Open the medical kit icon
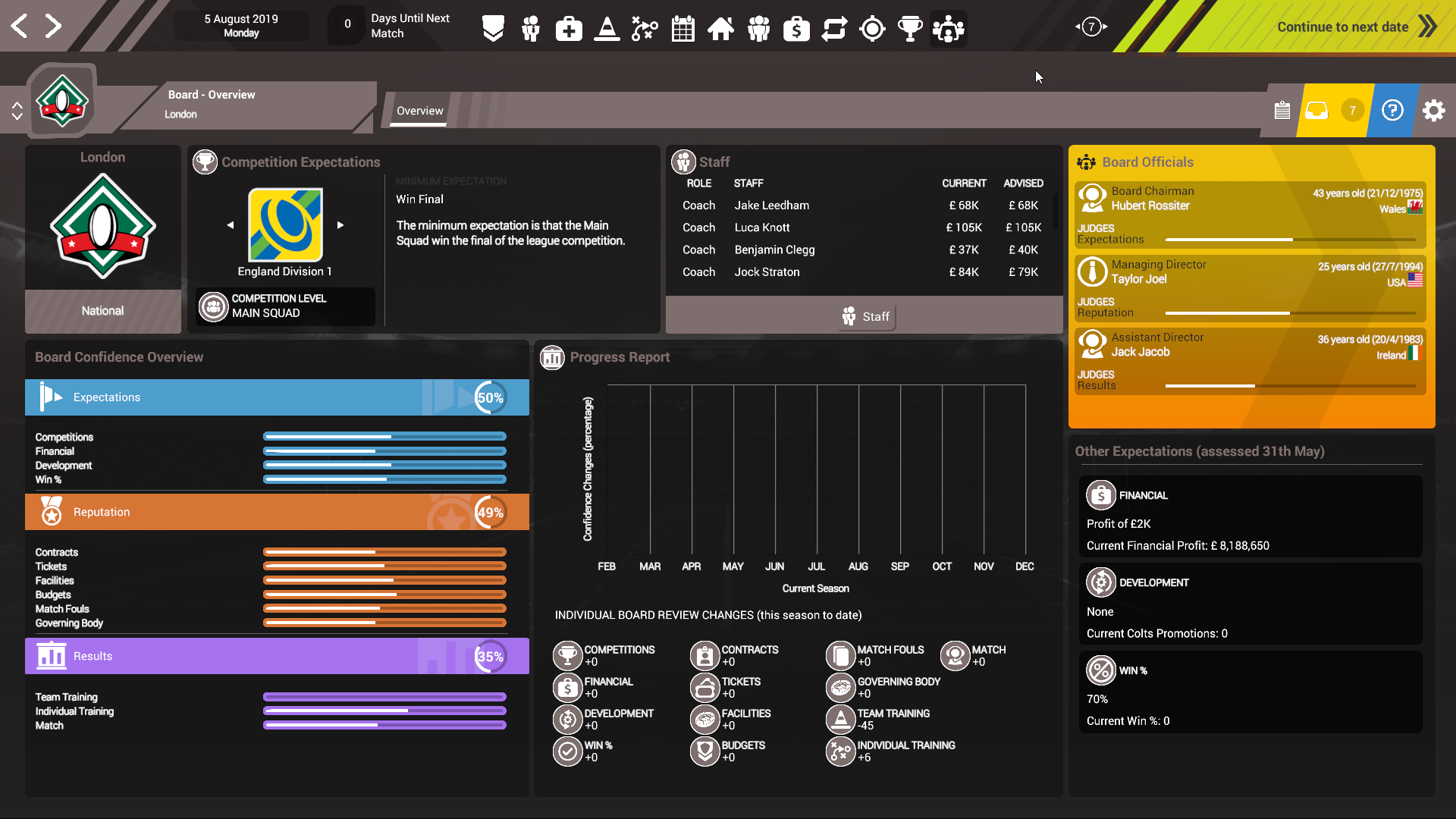1456x819 pixels. click(x=569, y=29)
